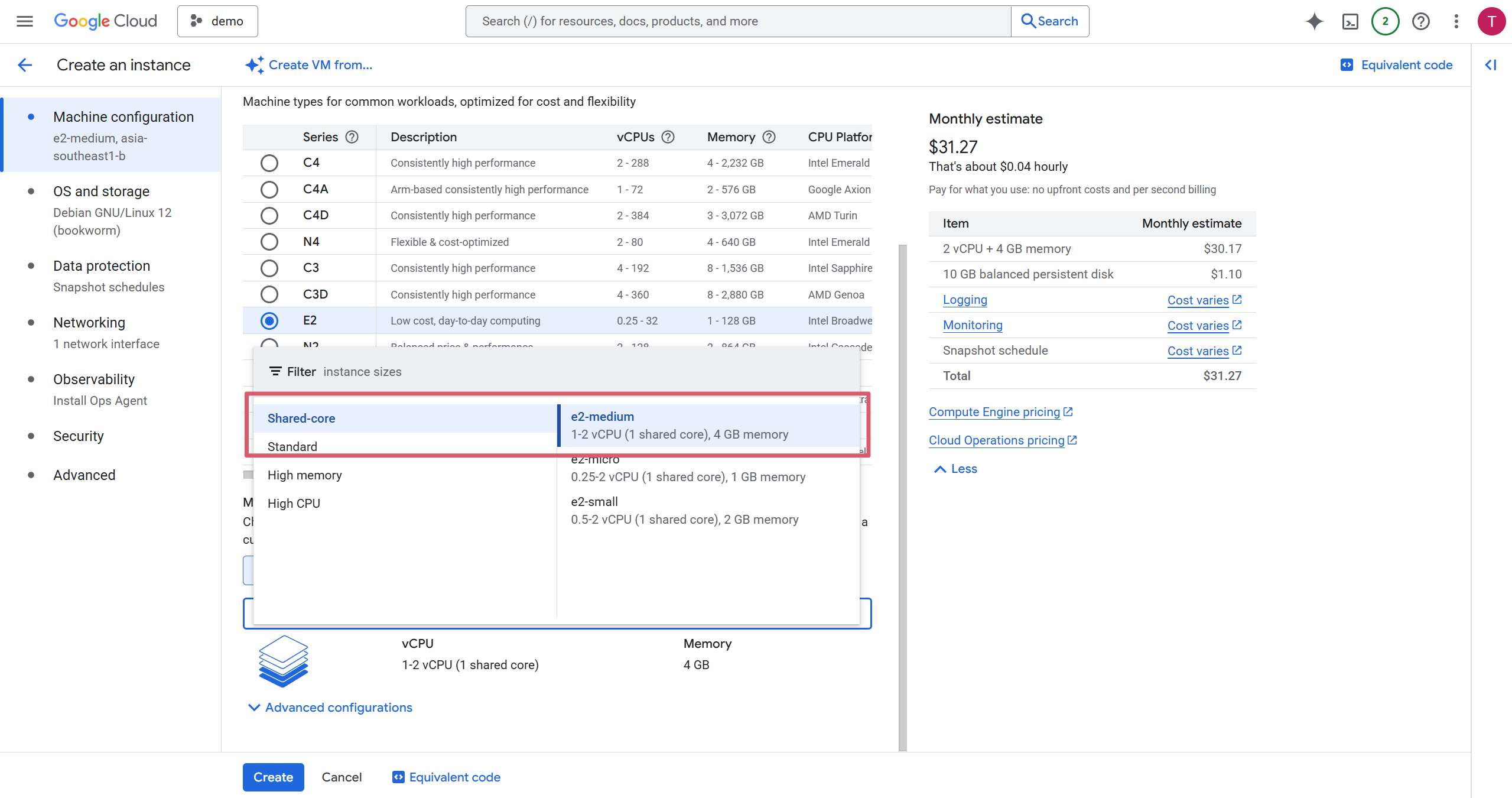This screenshot has width=1512, height=798.
Task: Choose e2-small machine type option
Action: [x=684, y=511]
